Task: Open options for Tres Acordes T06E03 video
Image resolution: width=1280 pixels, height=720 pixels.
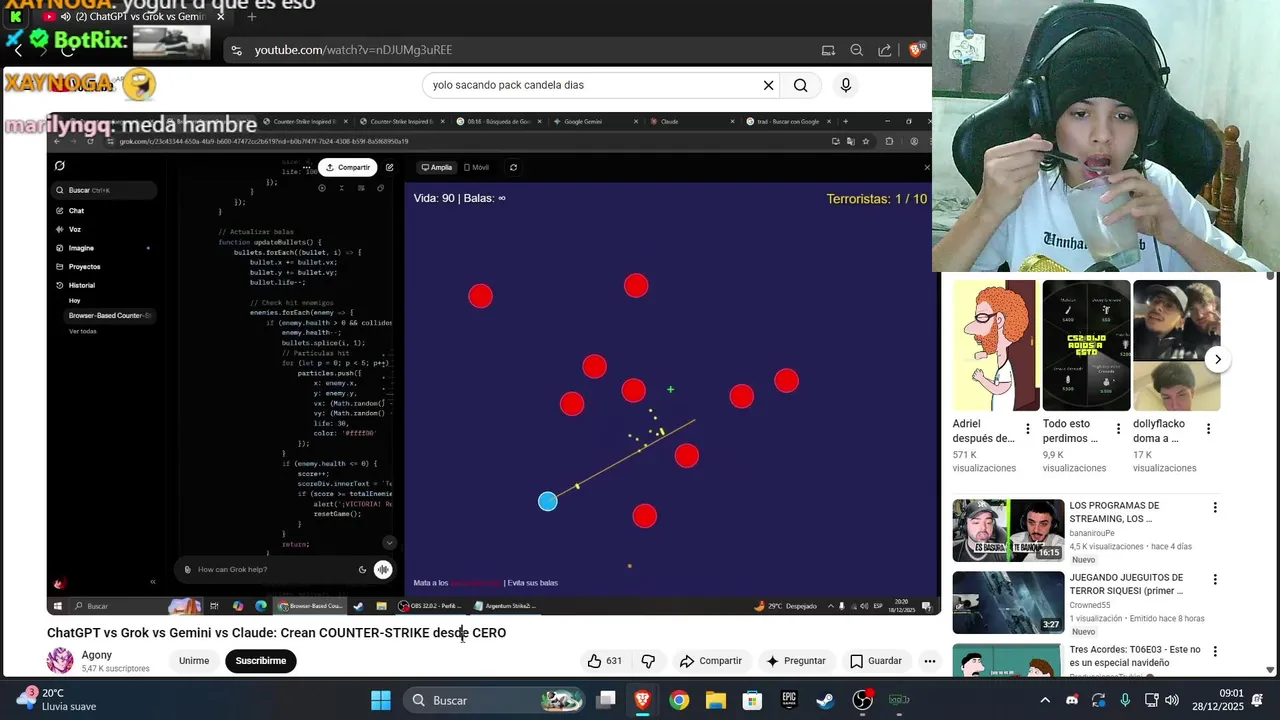Action: point(1215,652)
